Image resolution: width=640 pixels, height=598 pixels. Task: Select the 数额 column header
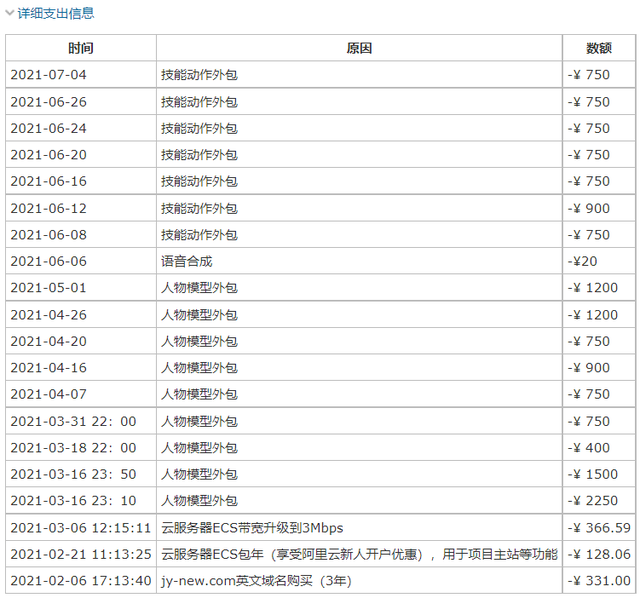(x=599, y=48)
